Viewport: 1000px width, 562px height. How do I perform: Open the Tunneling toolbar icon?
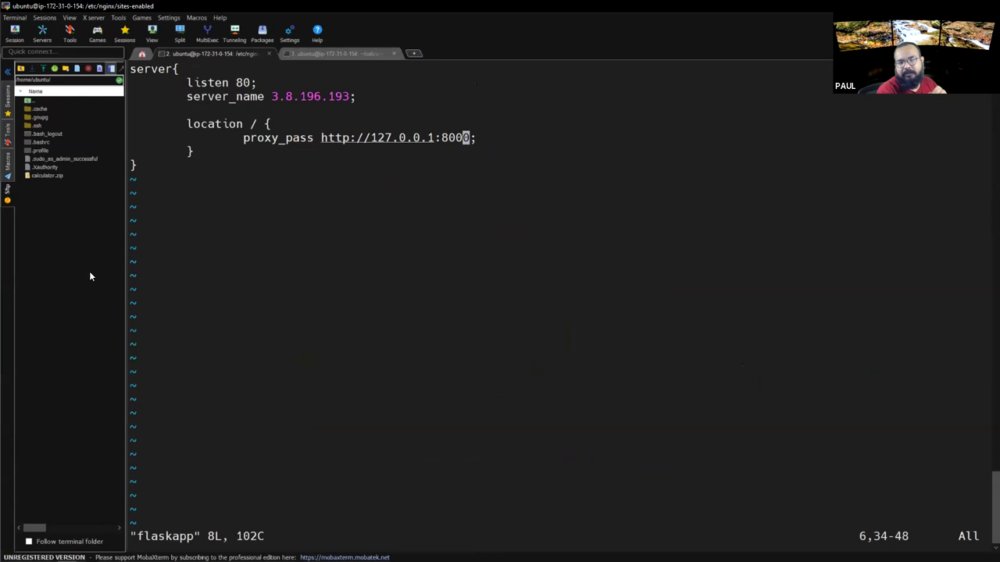click(x=235, y=33)
